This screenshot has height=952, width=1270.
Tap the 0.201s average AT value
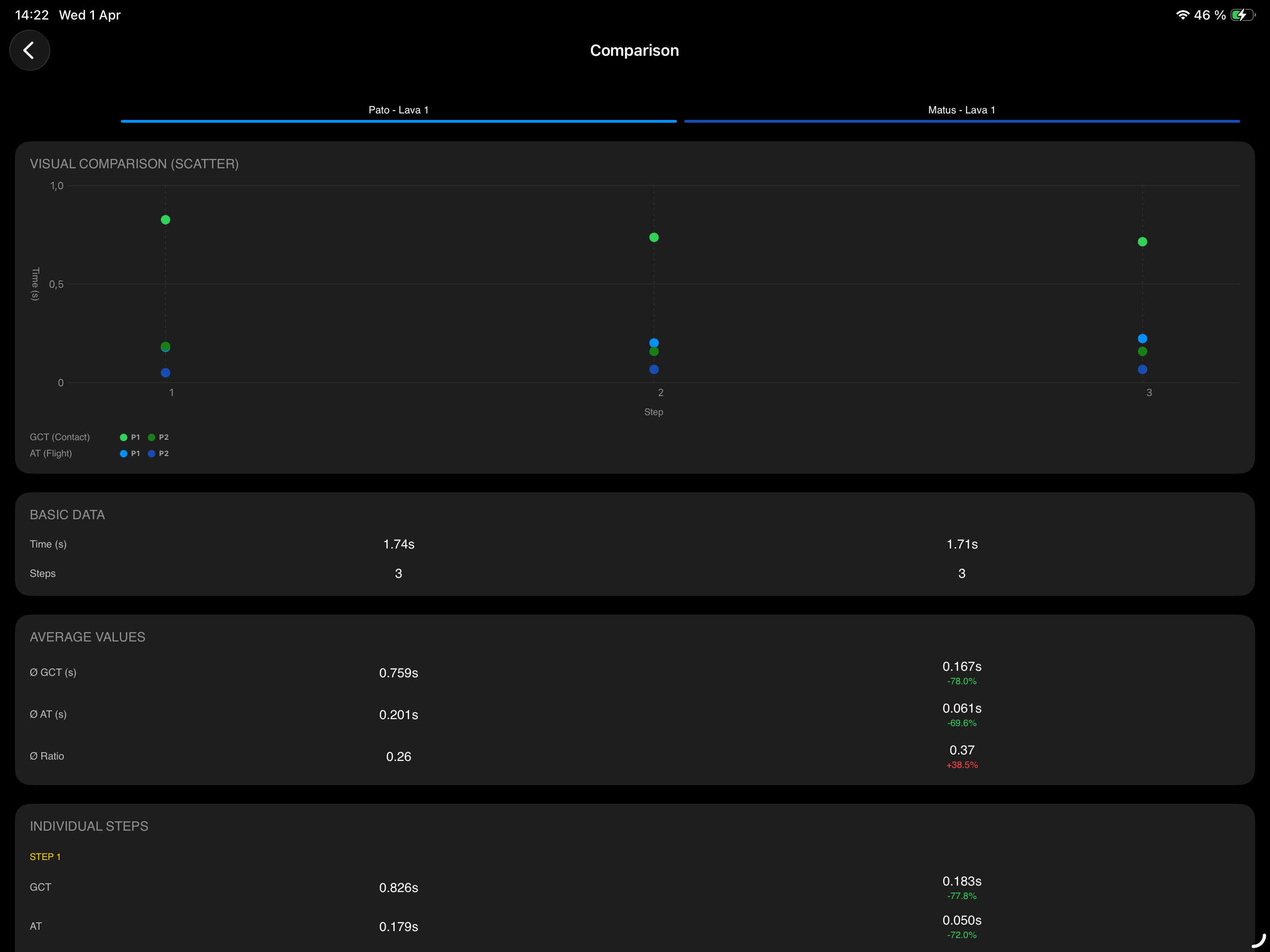(x=398, y=715)
